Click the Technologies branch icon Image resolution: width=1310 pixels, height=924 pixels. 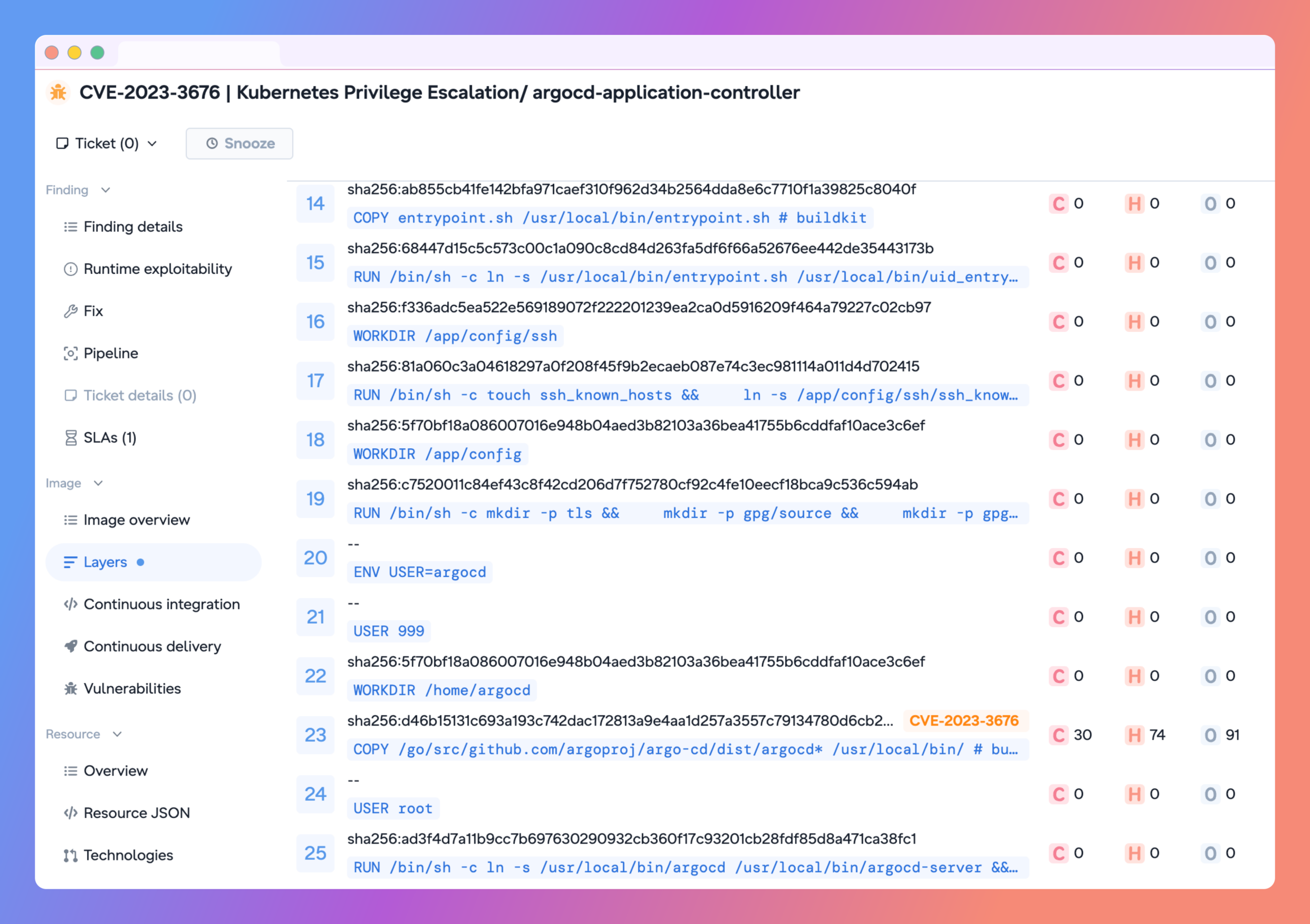pyautogui.click(x=70, y=855)
